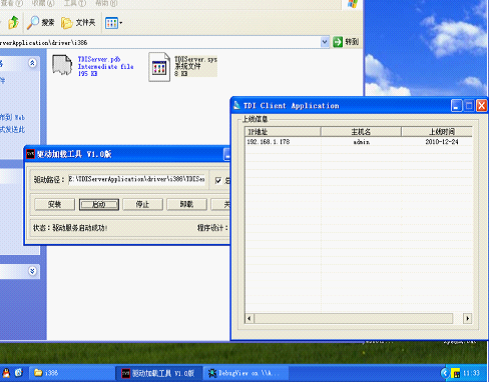Click the TDIServer.pdb file name

pyautogui.click(x=99, y=59)
